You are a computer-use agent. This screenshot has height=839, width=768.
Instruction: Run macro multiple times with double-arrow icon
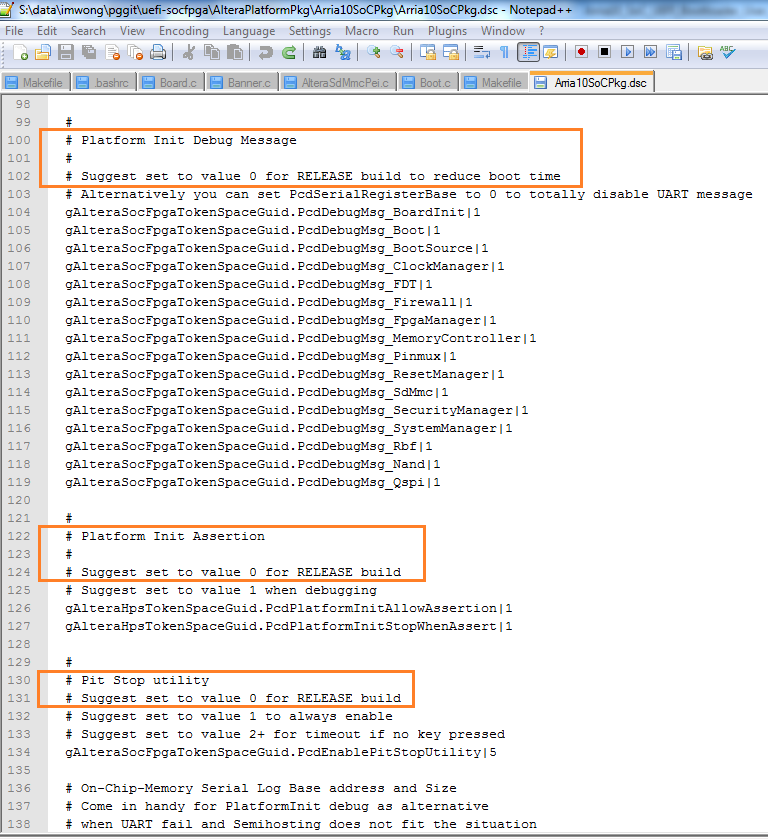point(650,52)
